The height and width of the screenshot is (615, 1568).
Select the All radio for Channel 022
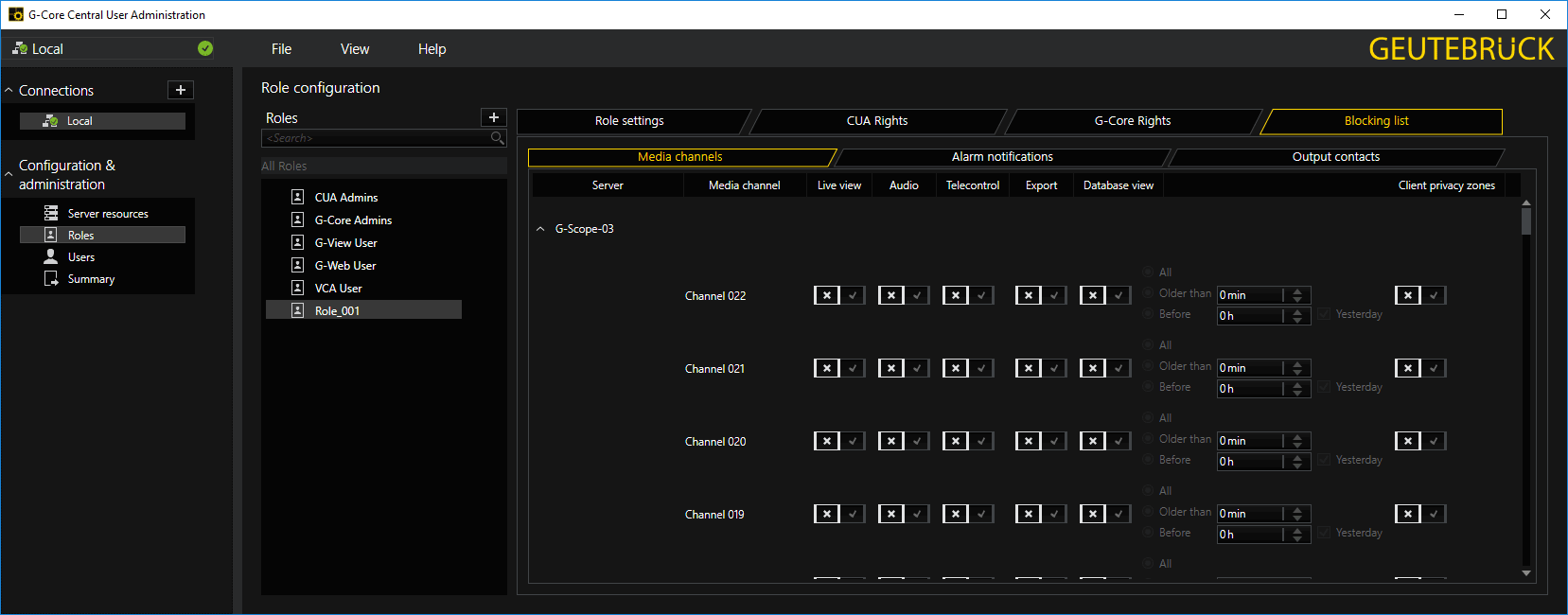(x=1148, y=272)
